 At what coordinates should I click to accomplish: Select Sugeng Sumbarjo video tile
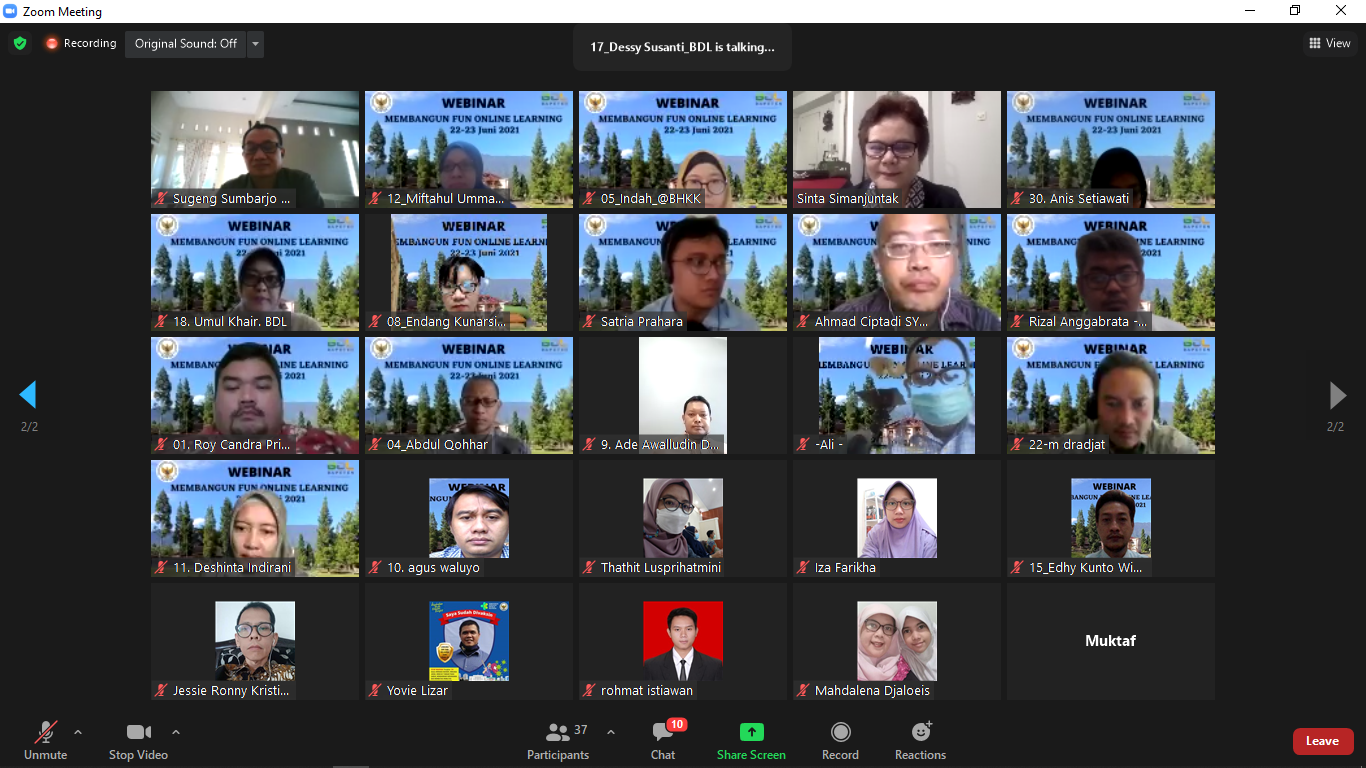click(x=255, y=149)
